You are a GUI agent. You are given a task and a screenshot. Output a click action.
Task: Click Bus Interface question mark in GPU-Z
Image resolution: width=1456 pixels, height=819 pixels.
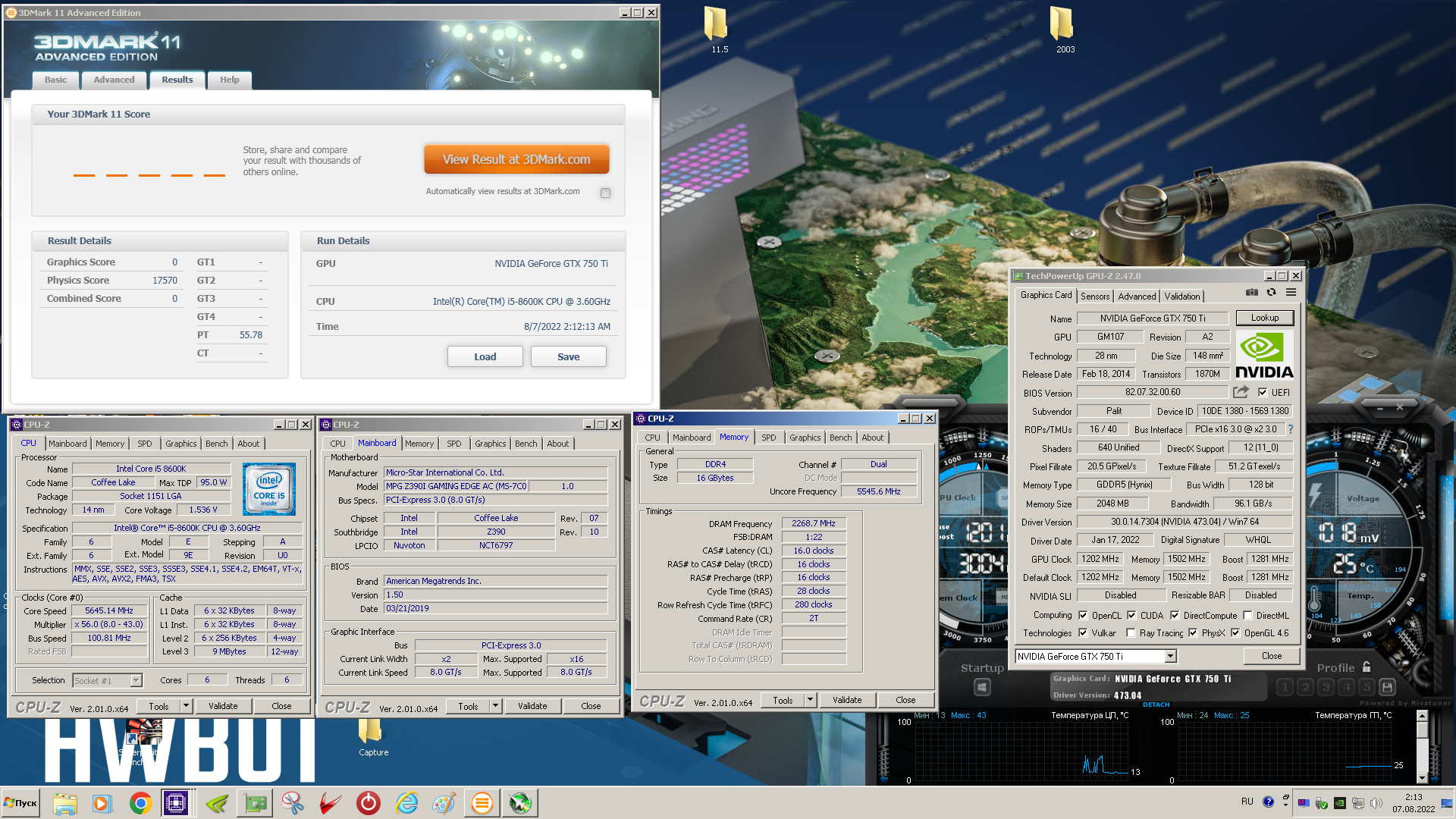coord(1291,429)
